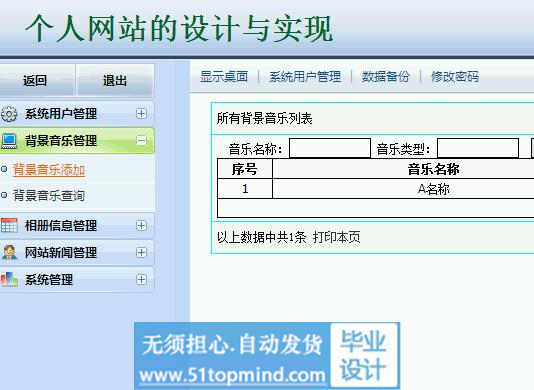Expand the 相册信息管理 section with plus icon
This screenshot has height=390, width=534.
[141, 225]
